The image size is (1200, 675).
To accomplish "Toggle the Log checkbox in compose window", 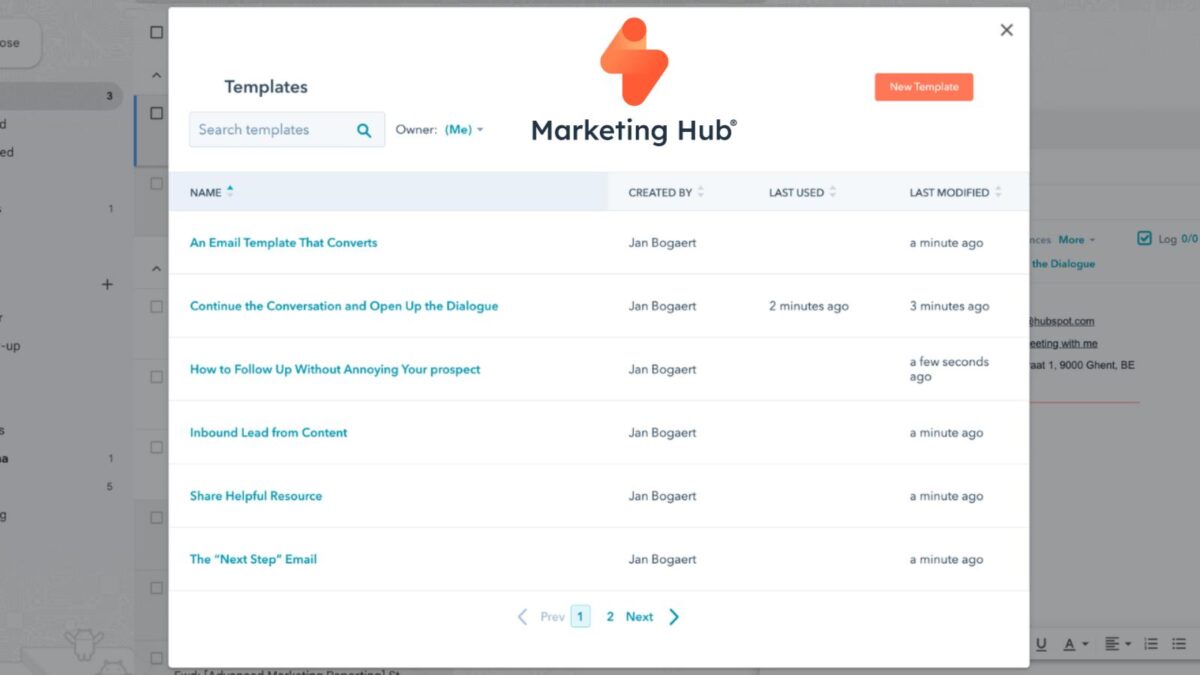I will point(1145,238).
